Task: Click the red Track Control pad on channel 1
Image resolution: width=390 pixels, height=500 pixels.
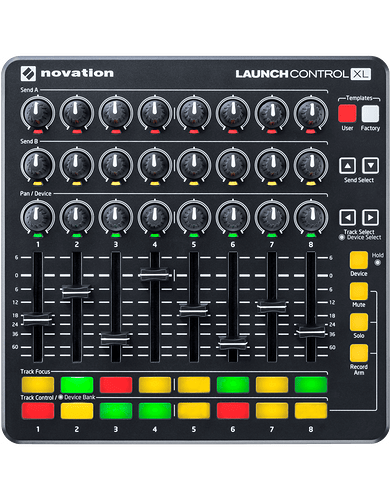Action: pyautogui.click(x=38, y=411)
